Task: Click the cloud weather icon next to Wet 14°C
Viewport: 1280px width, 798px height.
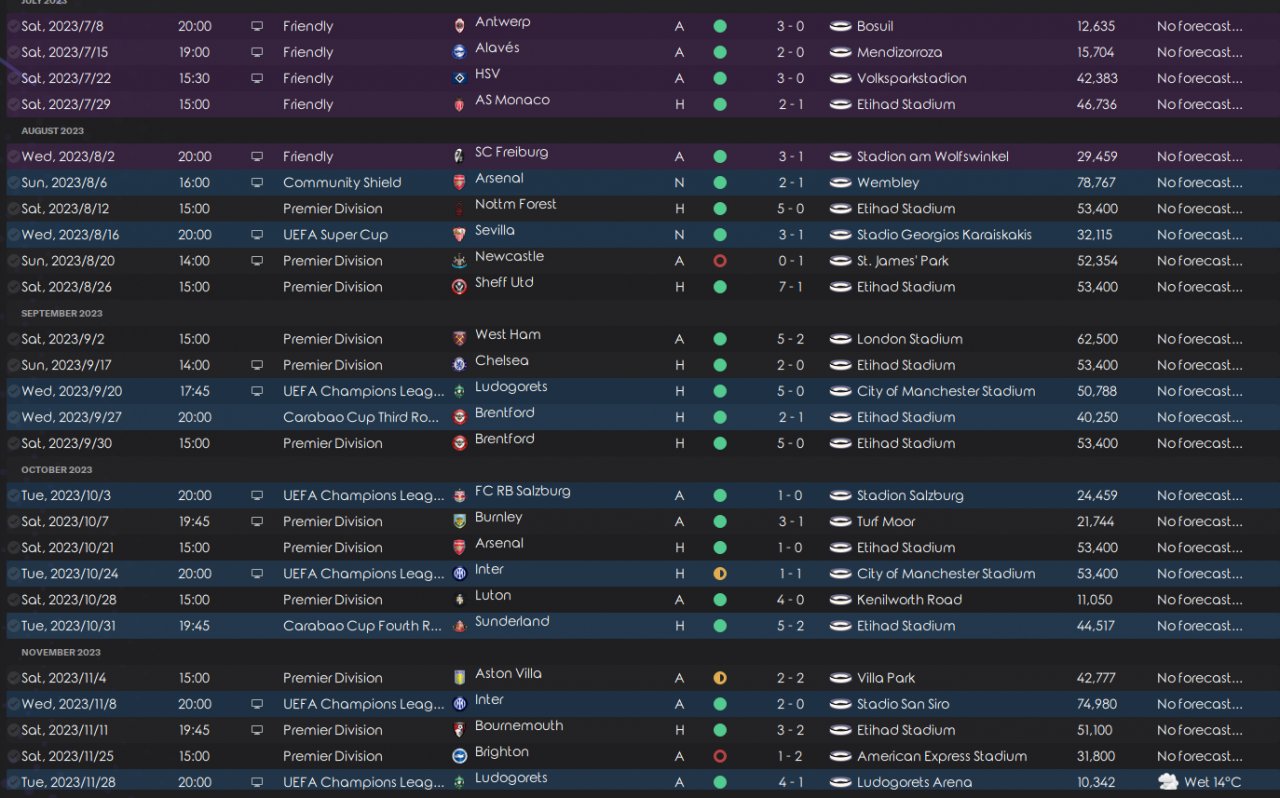Action: click(1168, 782)
